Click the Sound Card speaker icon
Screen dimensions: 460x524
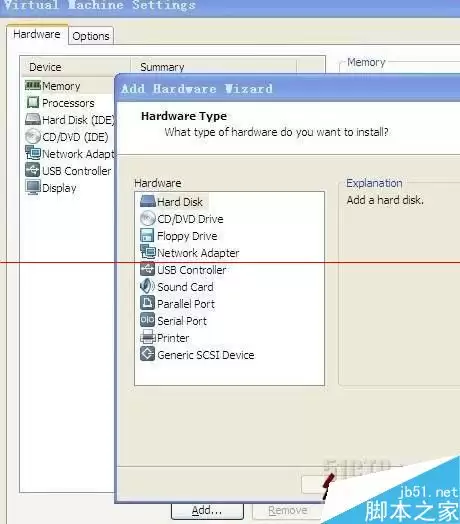147,286
